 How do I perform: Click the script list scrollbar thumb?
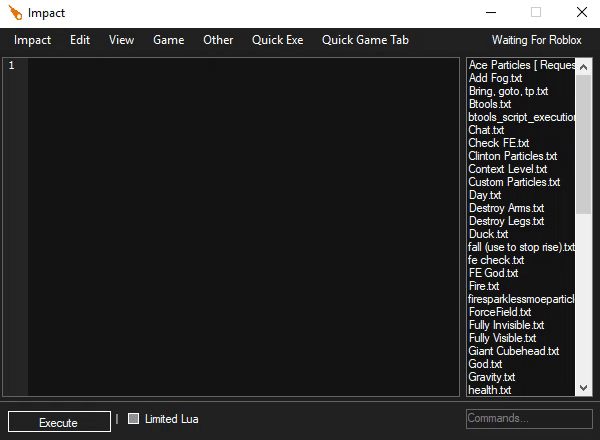coord(584,144)
